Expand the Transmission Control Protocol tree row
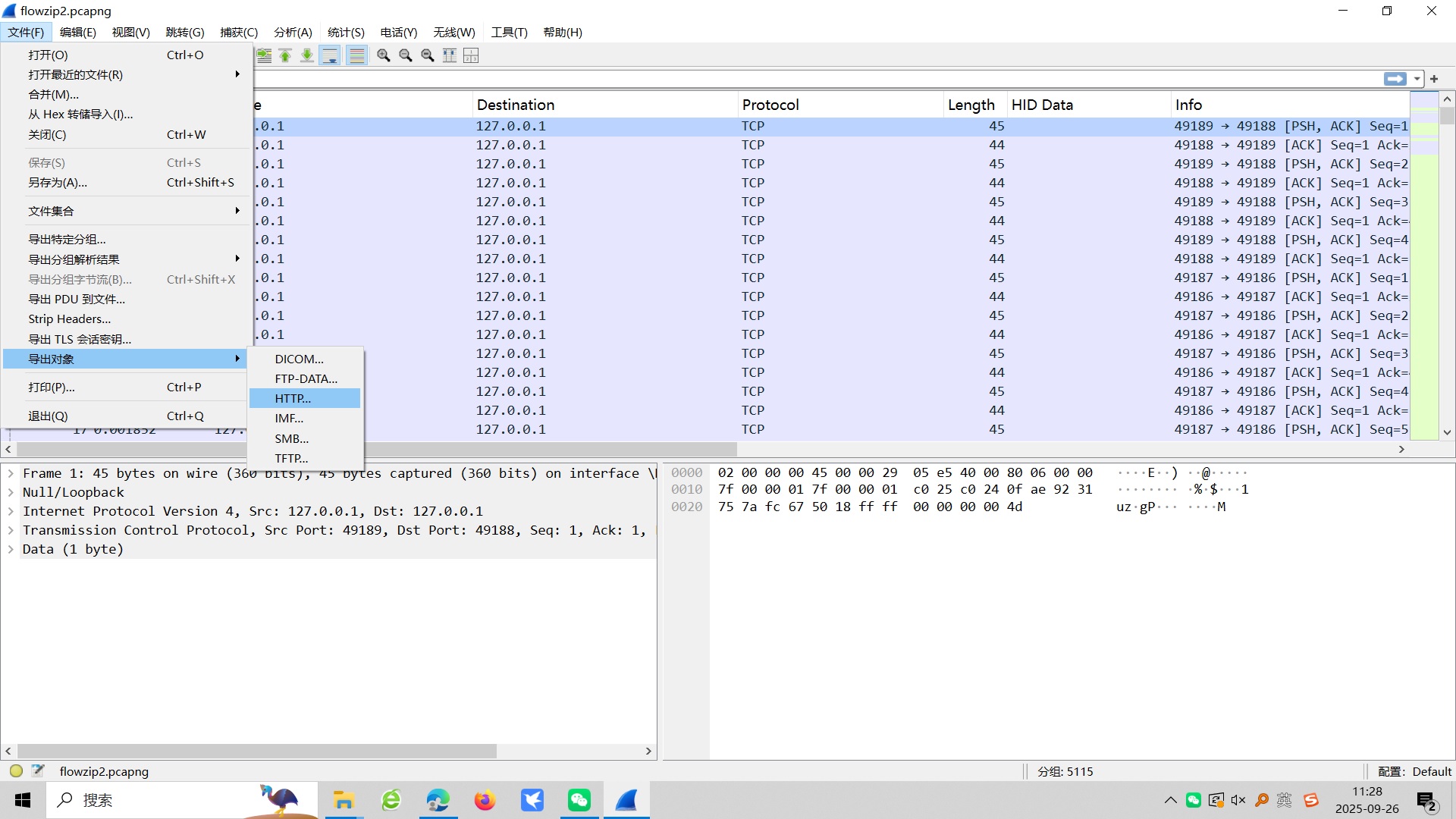The image size is (1456, 819). (x=11, y=530)
